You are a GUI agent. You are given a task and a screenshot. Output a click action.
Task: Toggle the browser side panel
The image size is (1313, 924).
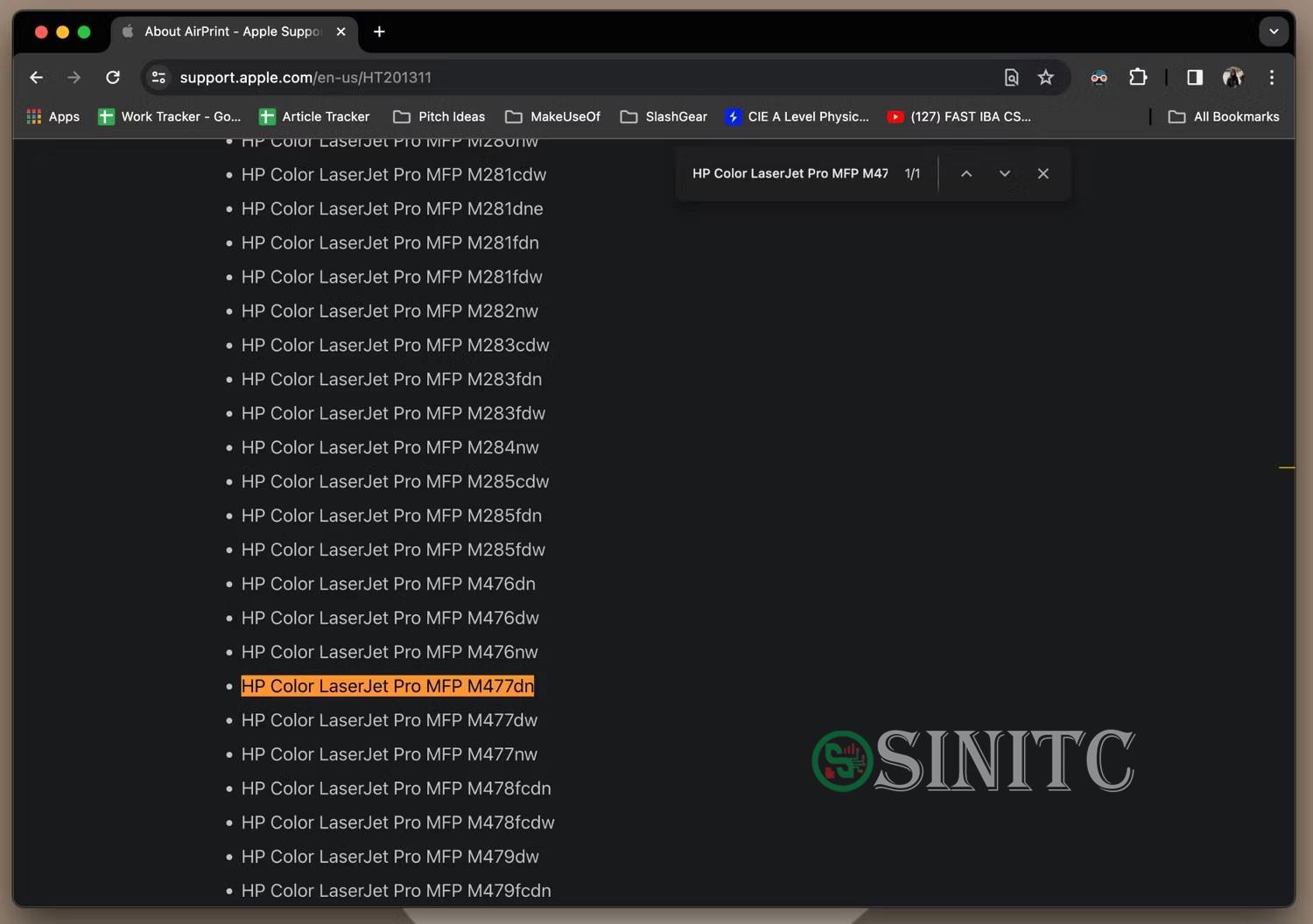coord(1195,78)
